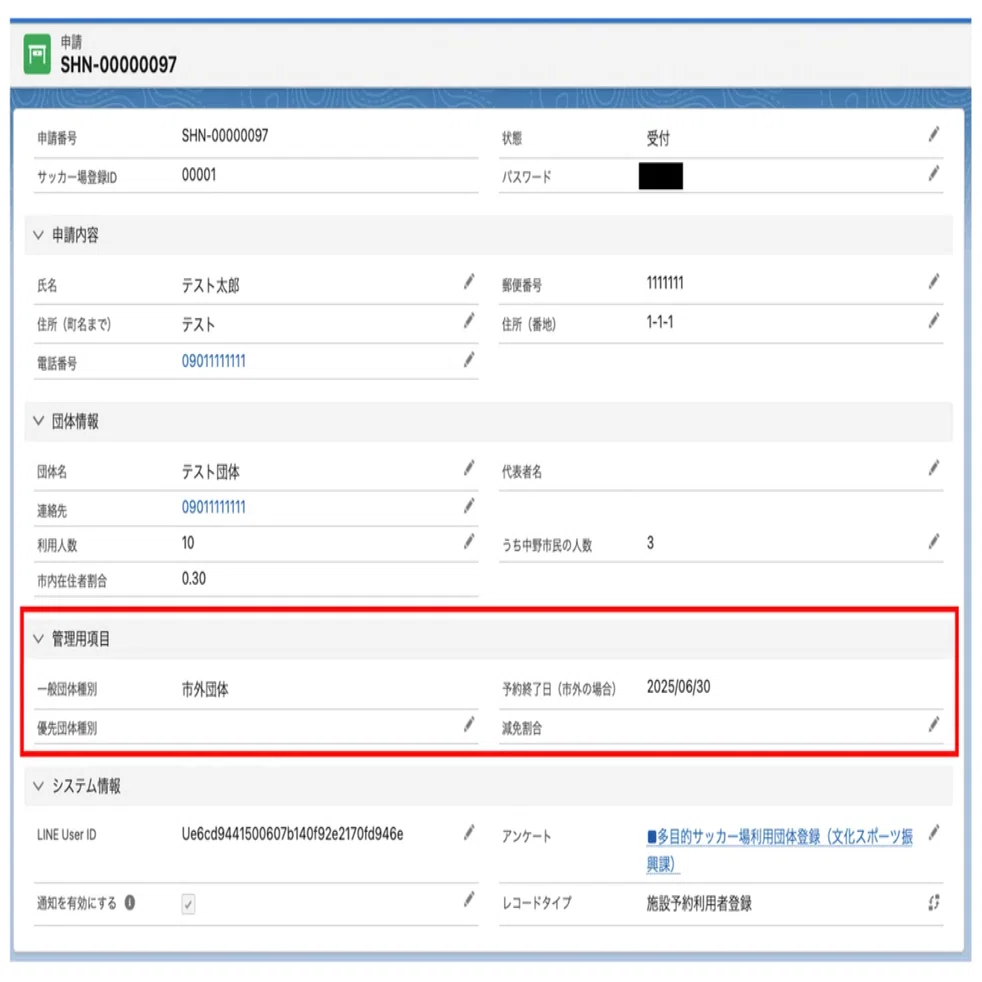The height and width of the screenshot is (982, 982).
Task: Edit the 代表者名 field pencil icon
Action: tap(934, 468)
